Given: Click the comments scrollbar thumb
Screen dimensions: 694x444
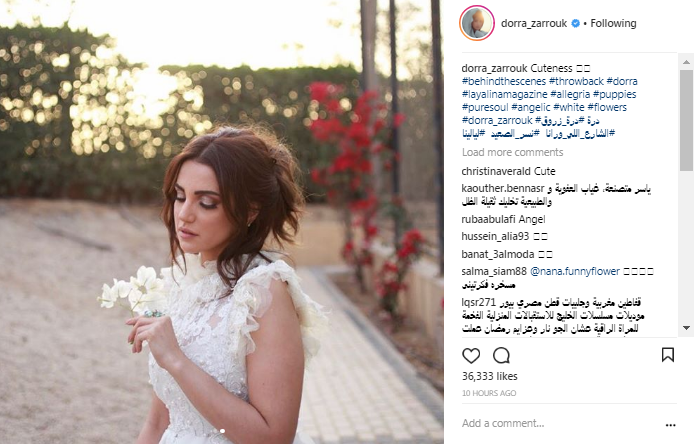Looking at the screenshot, I should click(686, 120).
